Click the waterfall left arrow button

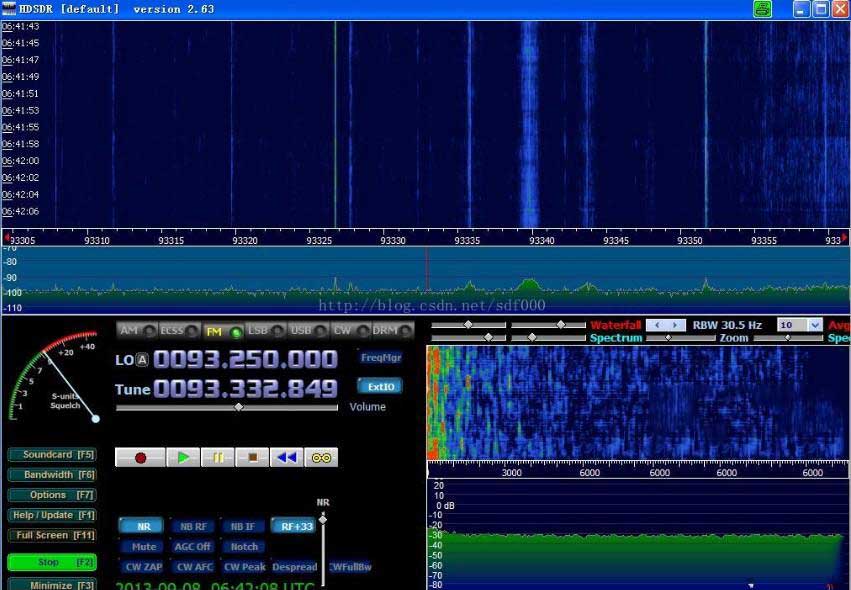tap(657, 325)
